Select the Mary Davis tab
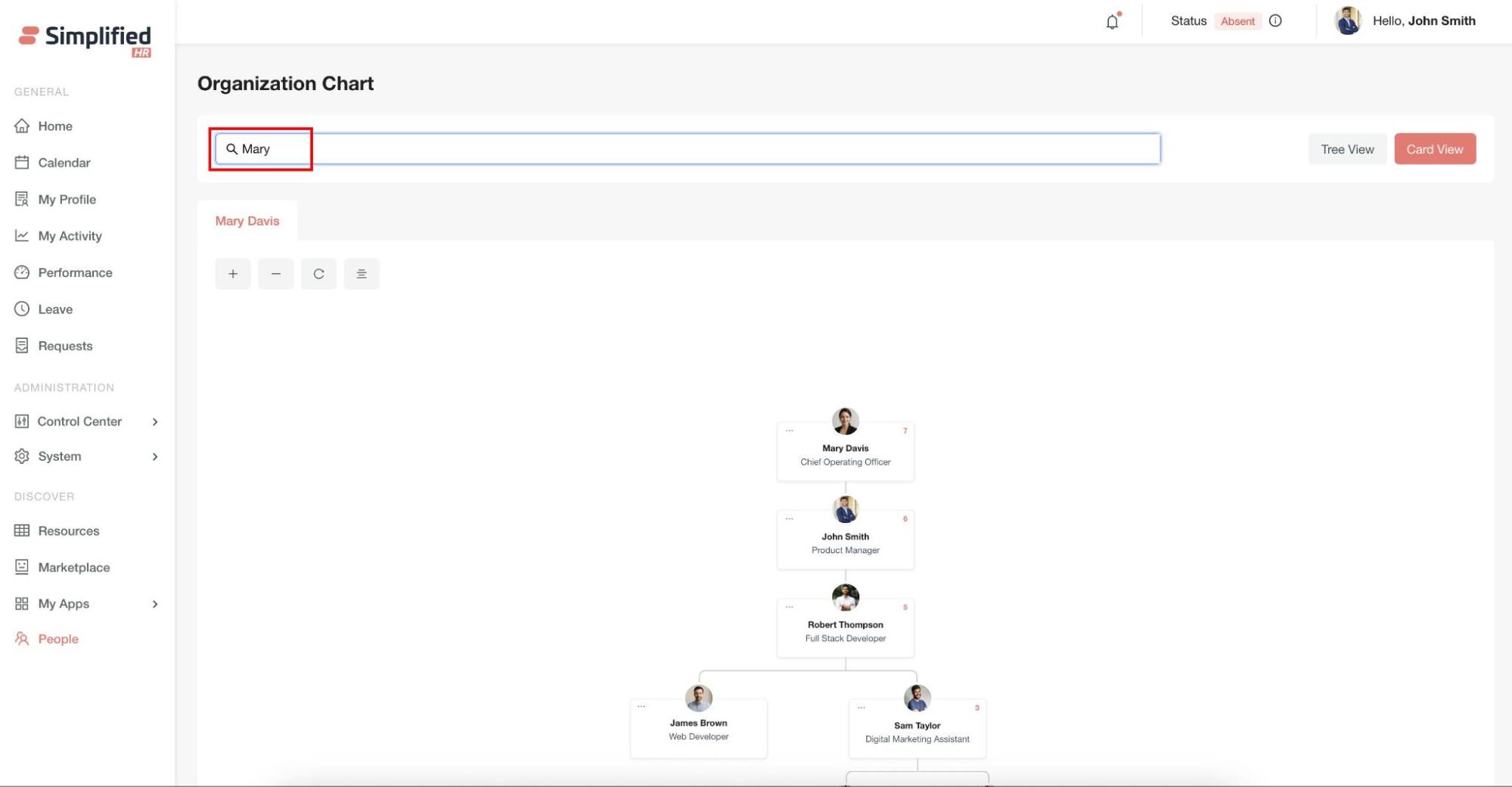1512x787 pixels. (247, 221)
